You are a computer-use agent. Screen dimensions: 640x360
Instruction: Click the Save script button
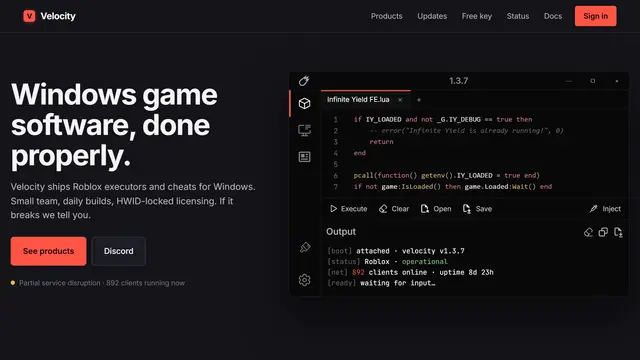click(x=477, y=209)
